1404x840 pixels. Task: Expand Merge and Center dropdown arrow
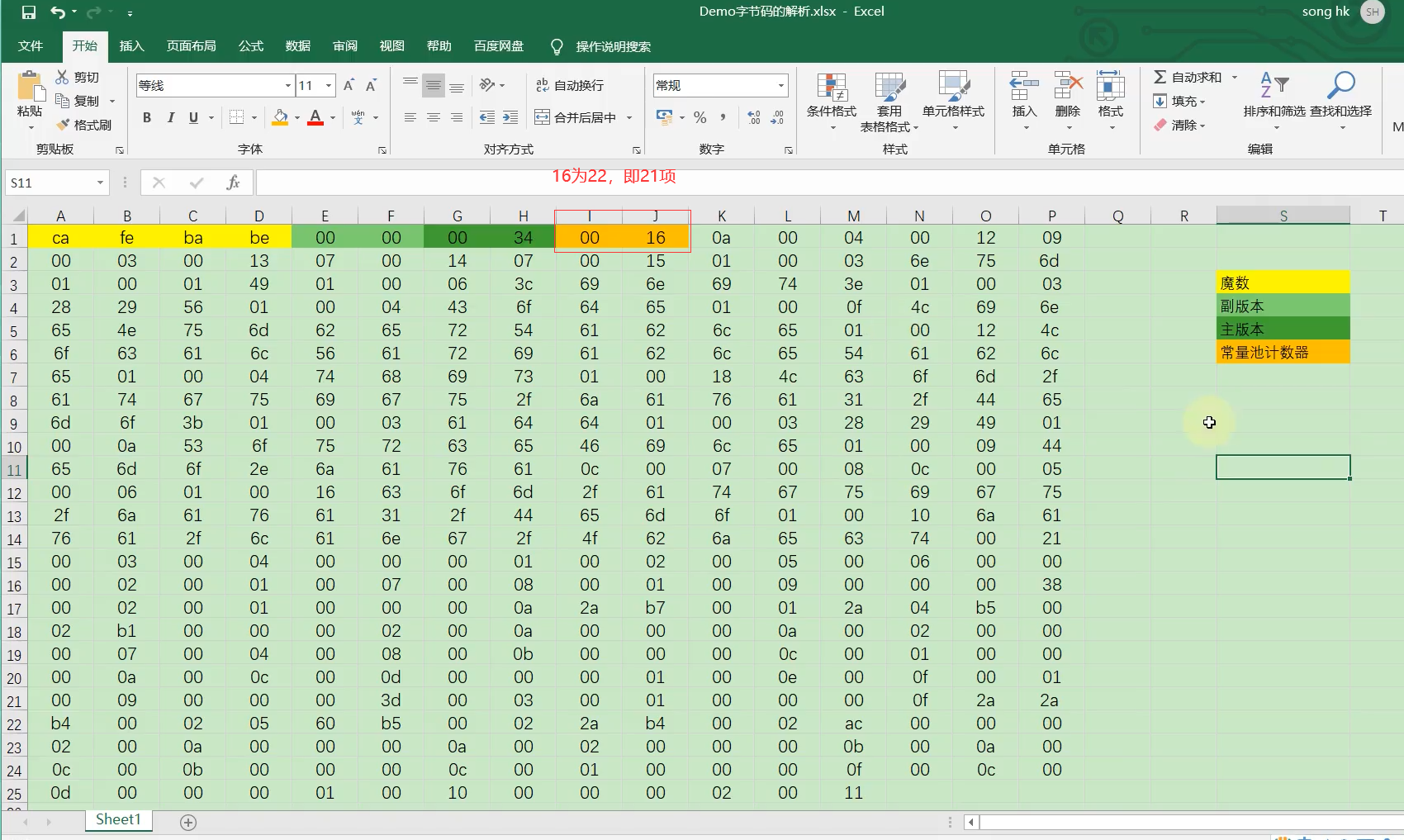[629, 117]
